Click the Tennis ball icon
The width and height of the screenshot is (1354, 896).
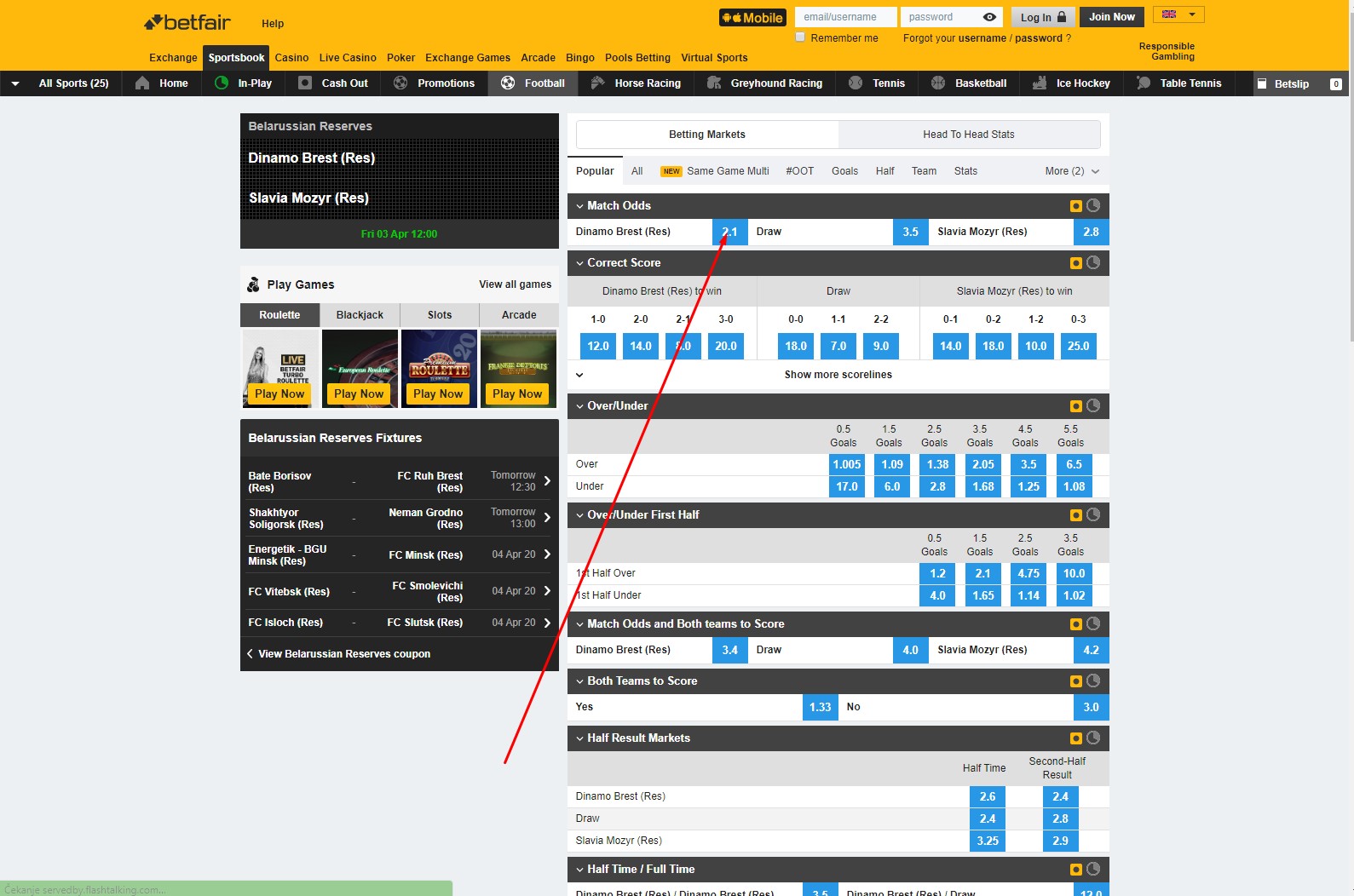click(x=856, y=83)
